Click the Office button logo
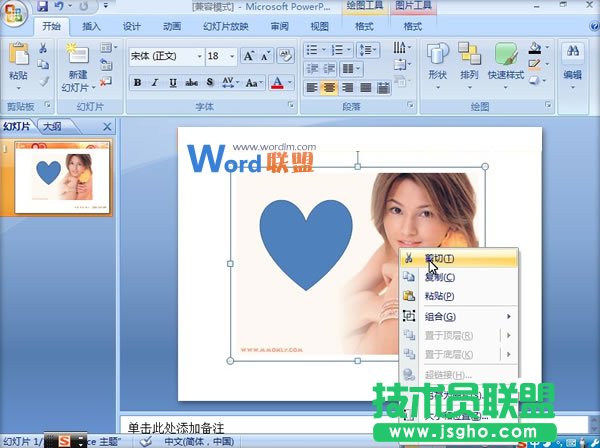 (x=14, y=14)
